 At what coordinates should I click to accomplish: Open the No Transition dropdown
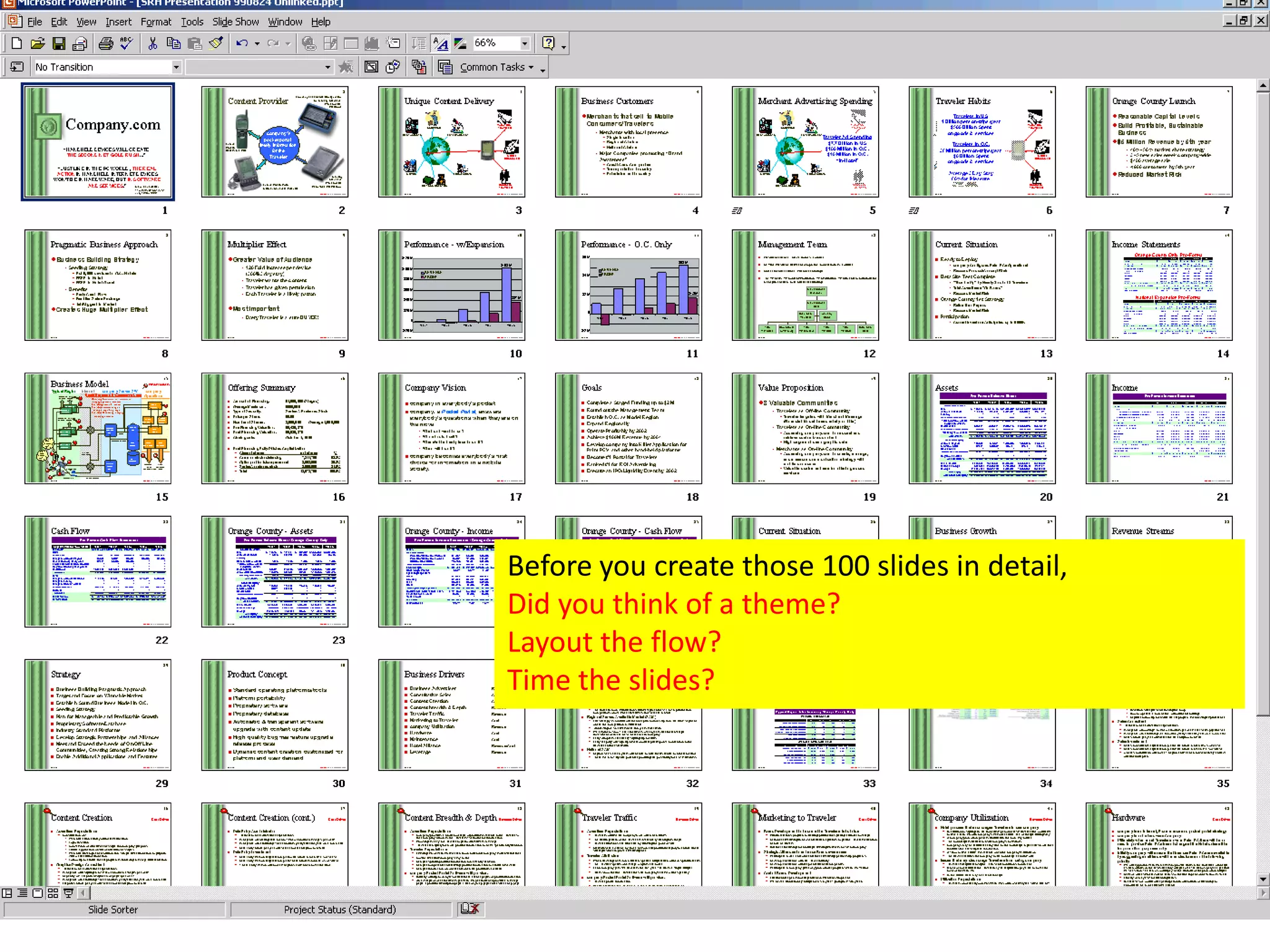(x=176, y=67)
